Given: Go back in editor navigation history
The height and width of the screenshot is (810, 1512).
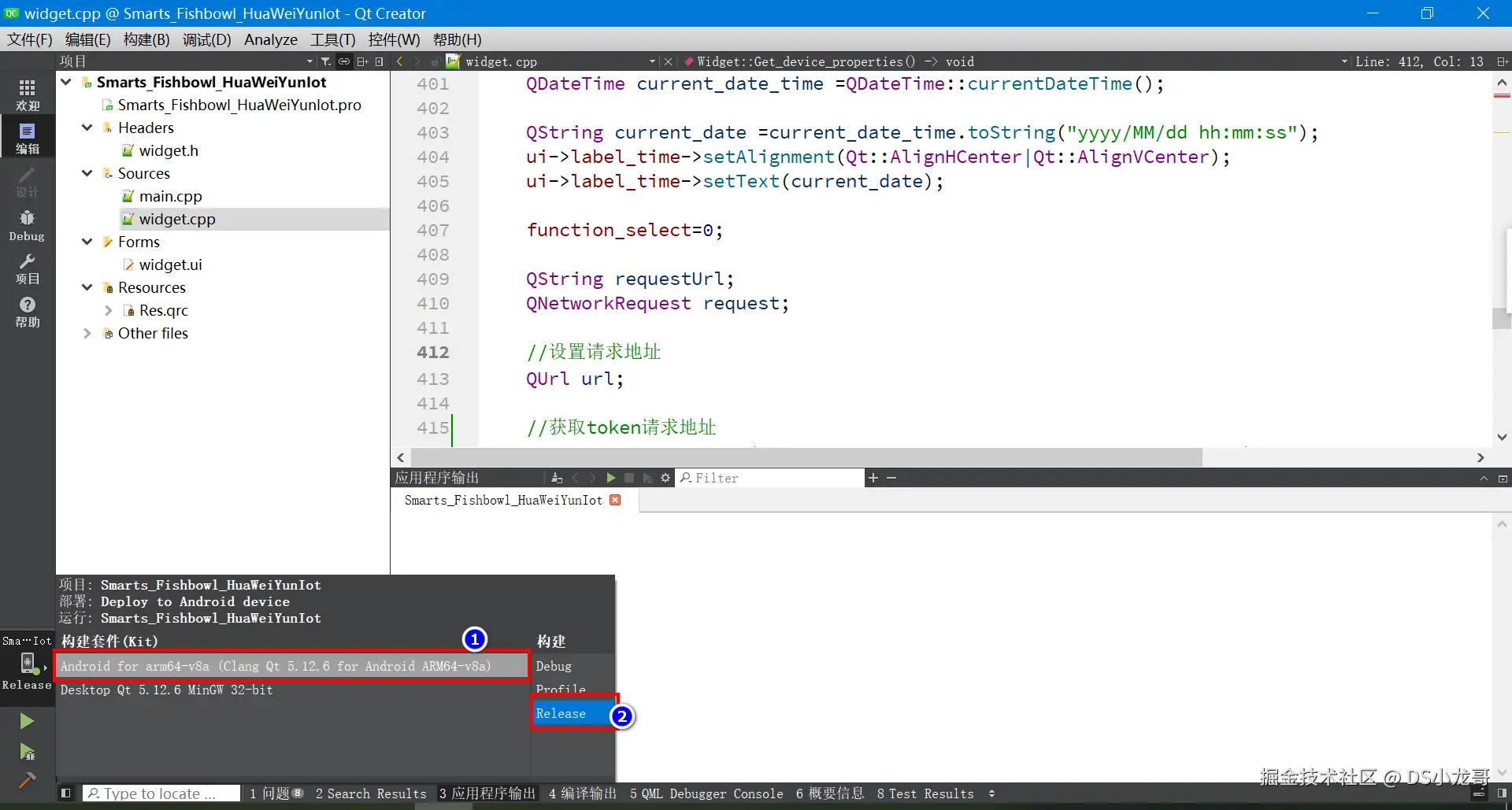Looking at the screenshot, I should tap(399, 61).
